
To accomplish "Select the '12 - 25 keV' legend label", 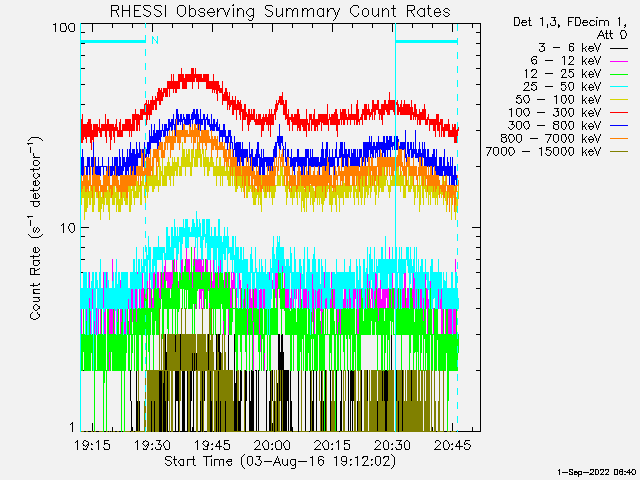I will [562, 74].
